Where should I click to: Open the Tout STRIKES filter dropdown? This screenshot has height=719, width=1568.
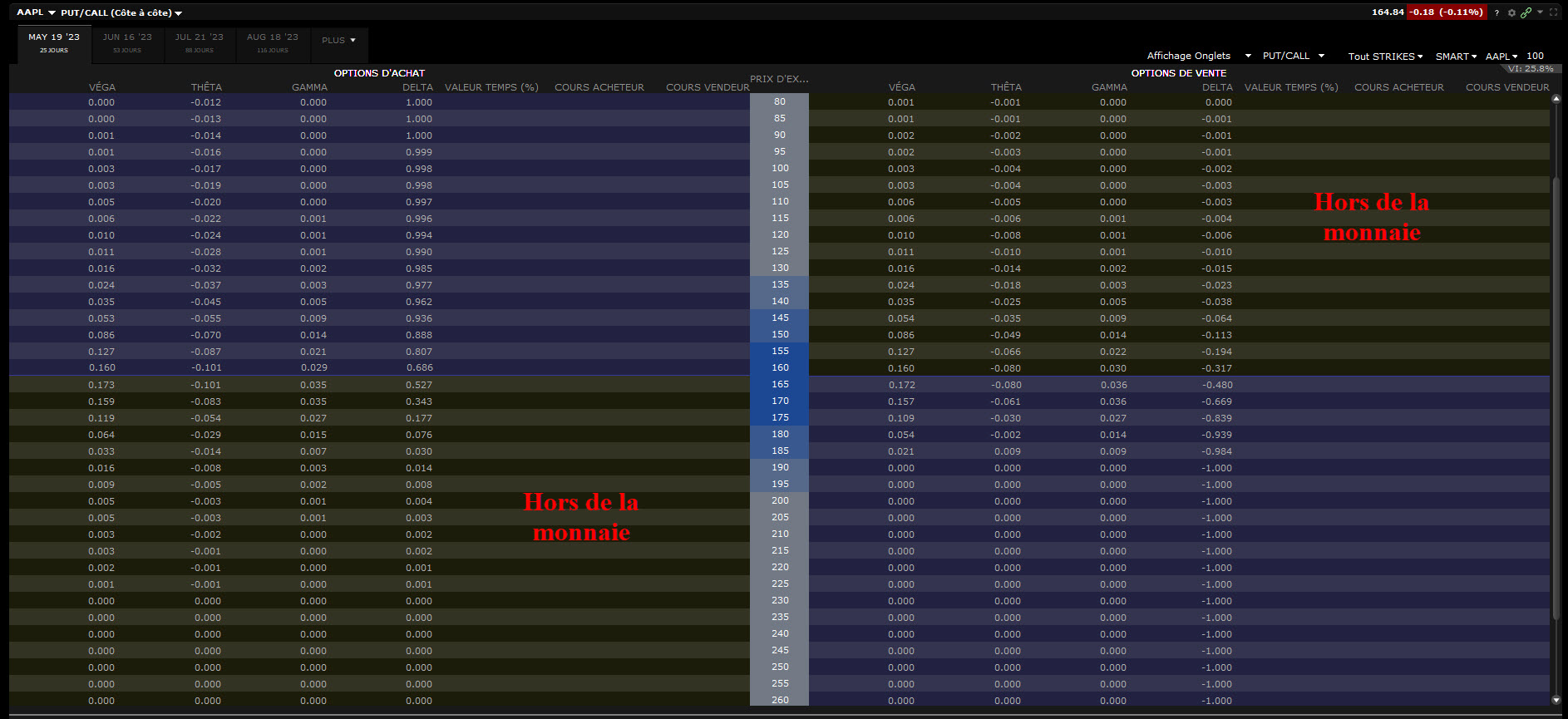[x=1385, y=57]
